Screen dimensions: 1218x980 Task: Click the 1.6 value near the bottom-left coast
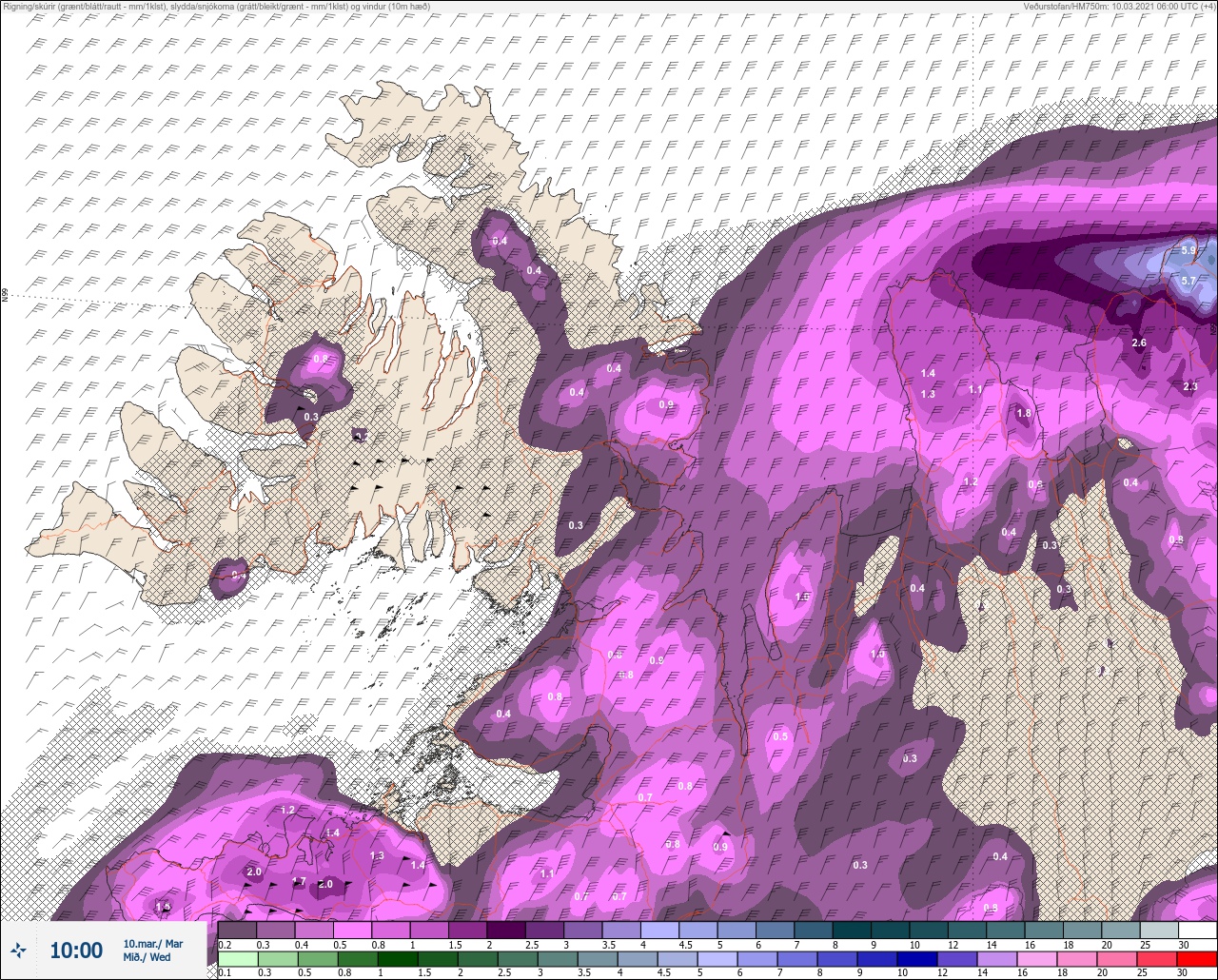163,908
